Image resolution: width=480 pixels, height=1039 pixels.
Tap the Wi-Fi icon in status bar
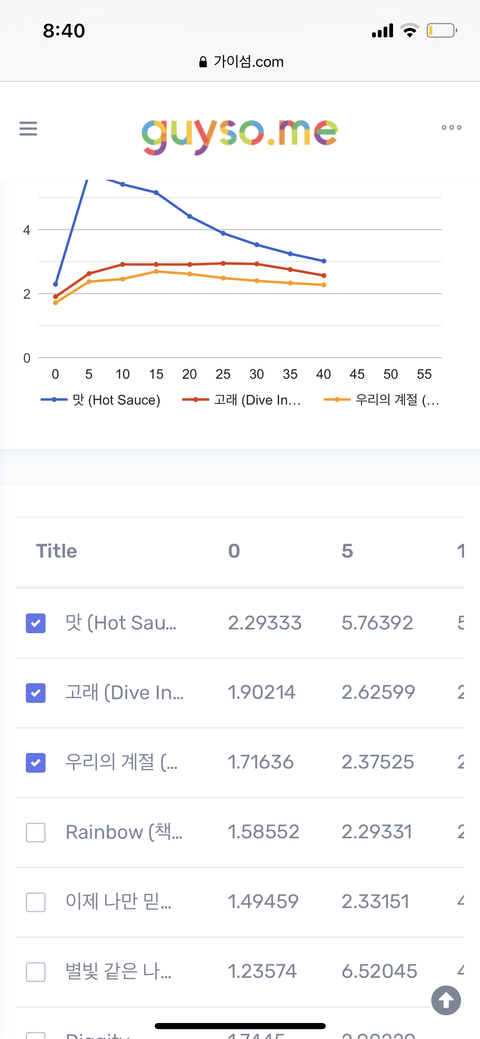click(x=410, y=30)
